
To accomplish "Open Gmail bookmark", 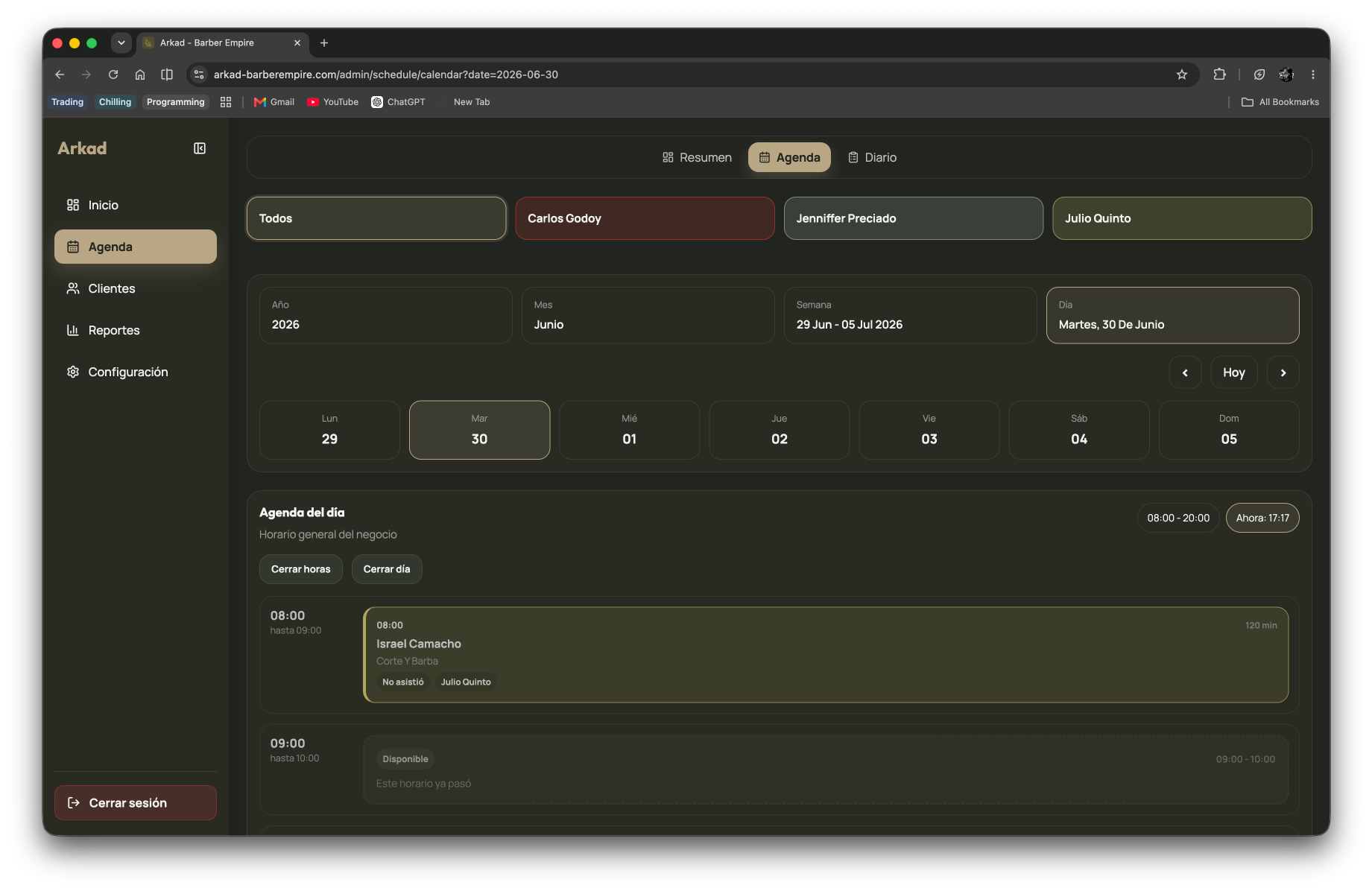I will pyautogui.click(x=274, y=102).
